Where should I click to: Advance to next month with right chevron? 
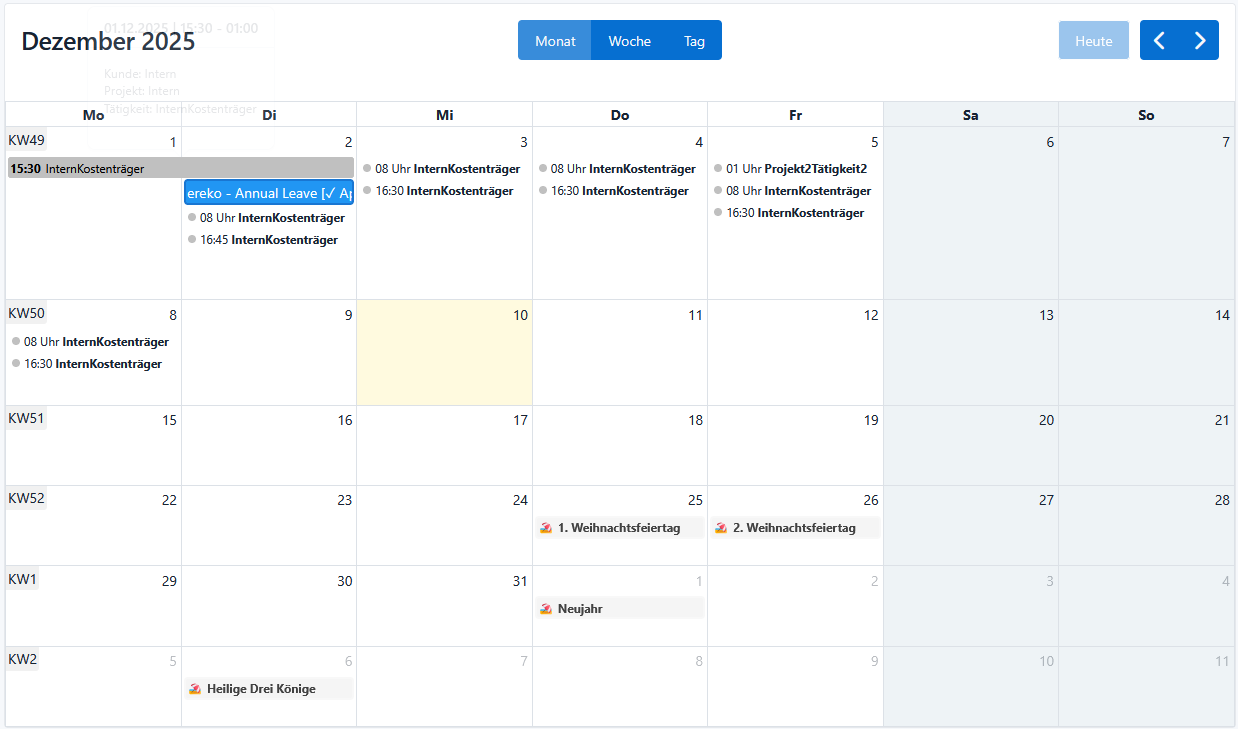click(1200, 41)
